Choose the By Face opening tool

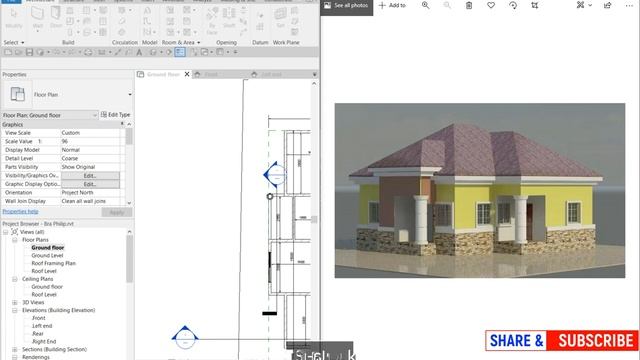[x=212, y=20]
